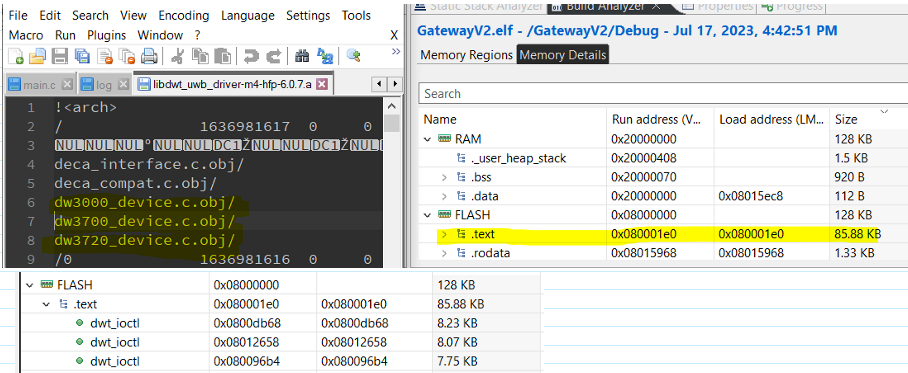The width and height of the screenshot is (908, 373).
Task: Open the View menu
Action: pyautogui.click(x=134, y=16)
